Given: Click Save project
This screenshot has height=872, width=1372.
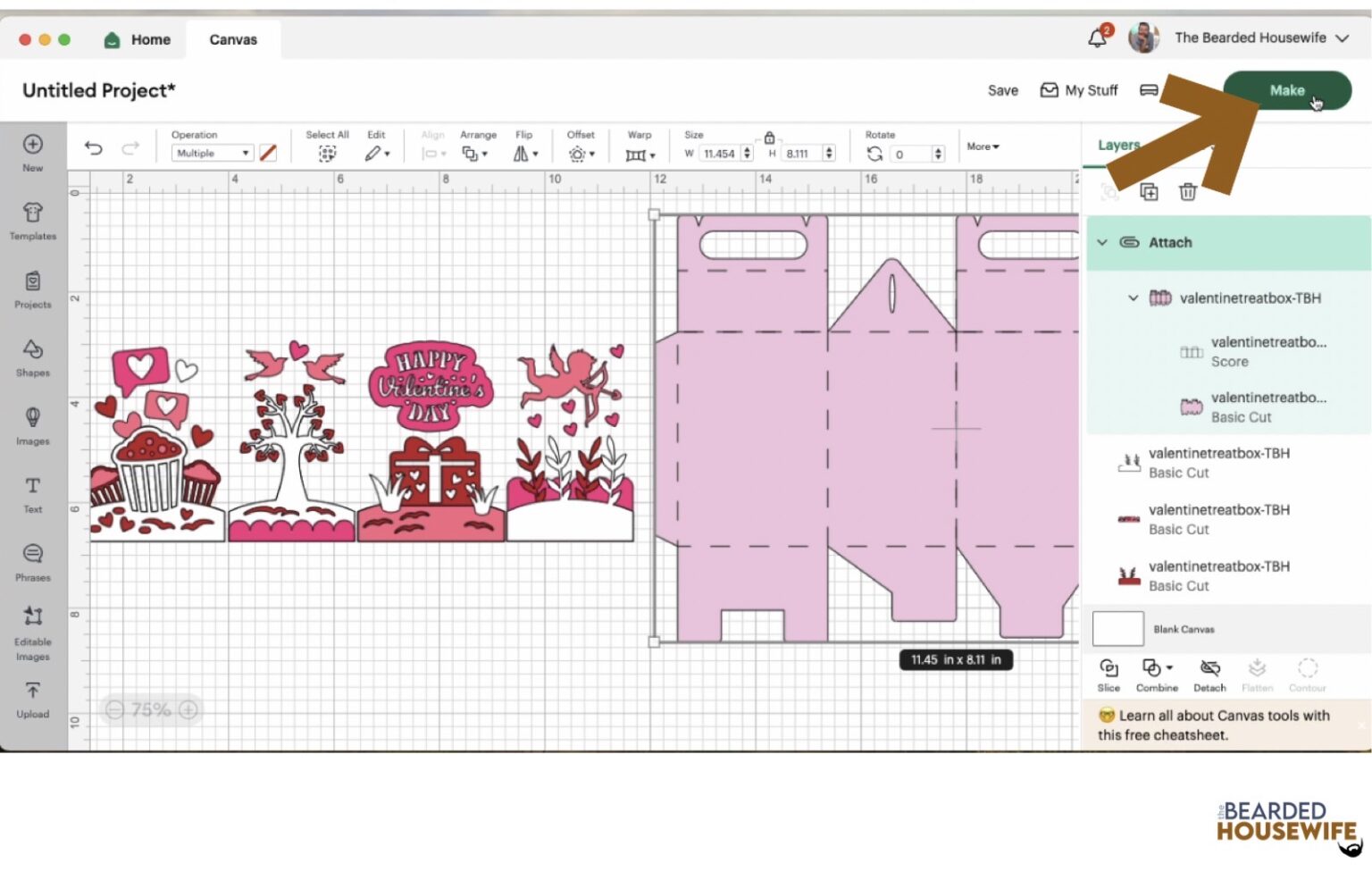Looking at the screenshot, I should [x=1002, y=90].
